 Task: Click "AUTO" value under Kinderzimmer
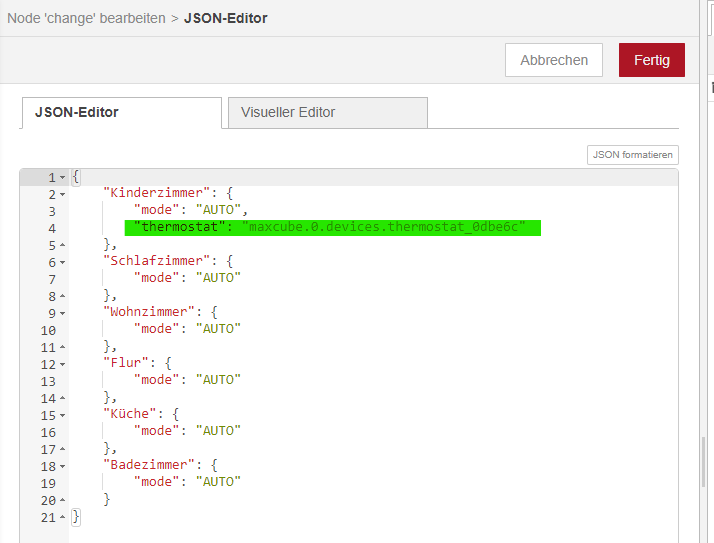(x=218, y=210)
